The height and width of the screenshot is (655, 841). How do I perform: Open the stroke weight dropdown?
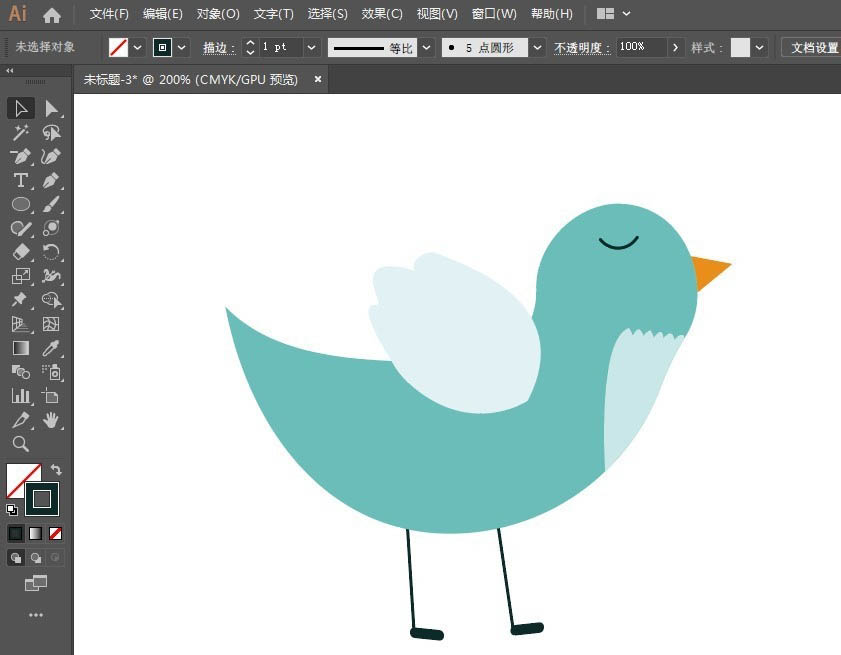[311, 48]
